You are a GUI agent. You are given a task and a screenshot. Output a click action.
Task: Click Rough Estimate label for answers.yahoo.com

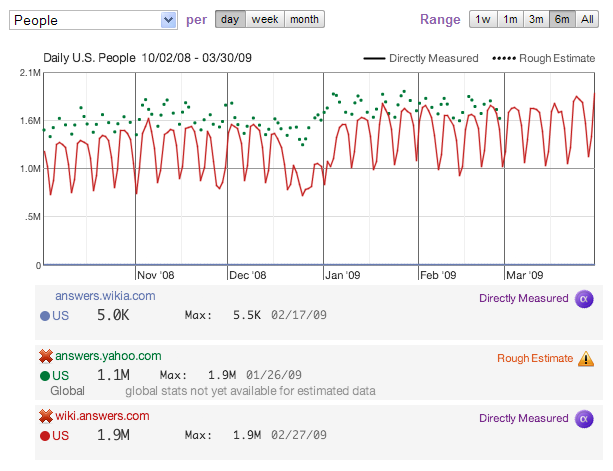pyautogui.click(x=535, y=358)
